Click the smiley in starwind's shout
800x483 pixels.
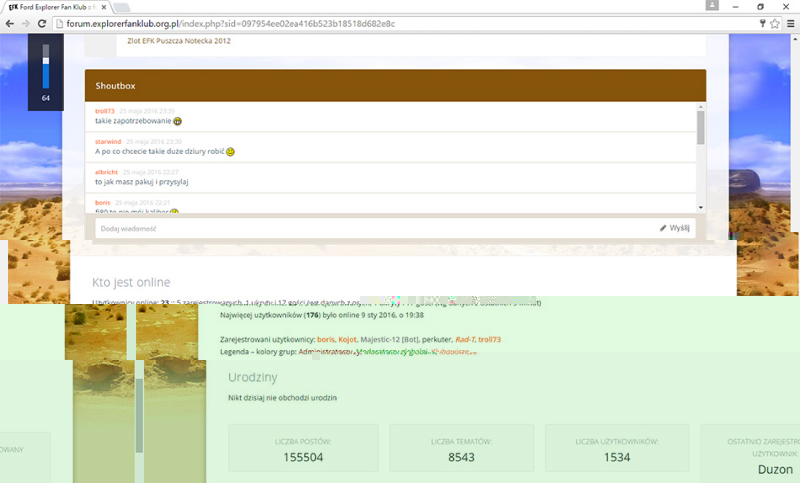(x=230, y=152)
